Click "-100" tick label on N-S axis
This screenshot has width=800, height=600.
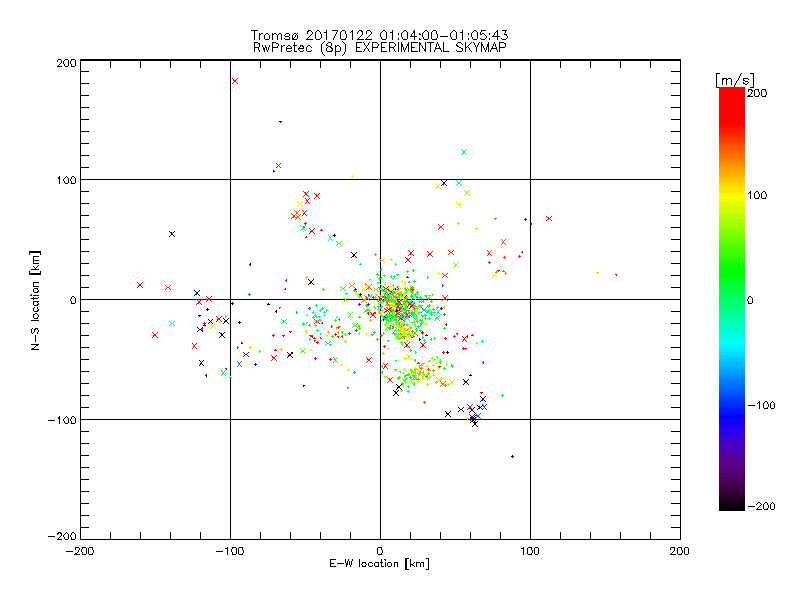pos(62,420)
